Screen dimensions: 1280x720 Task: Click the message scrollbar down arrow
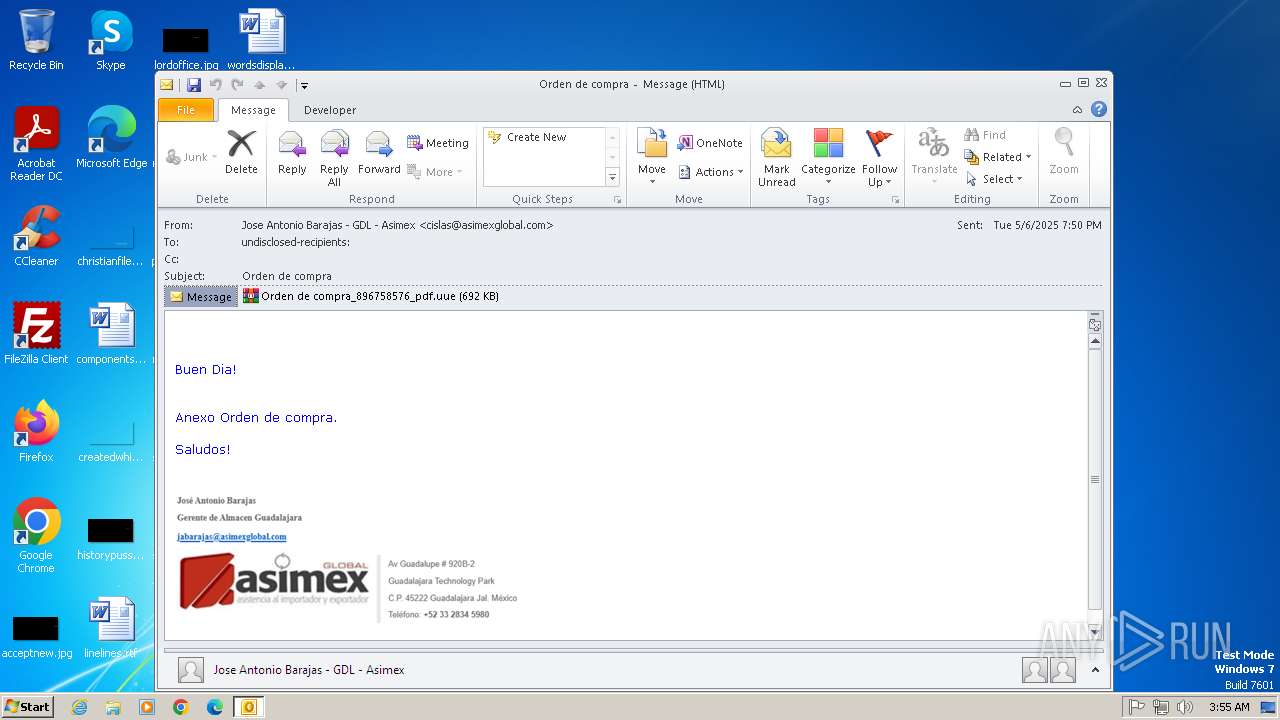coord(1095,631)
